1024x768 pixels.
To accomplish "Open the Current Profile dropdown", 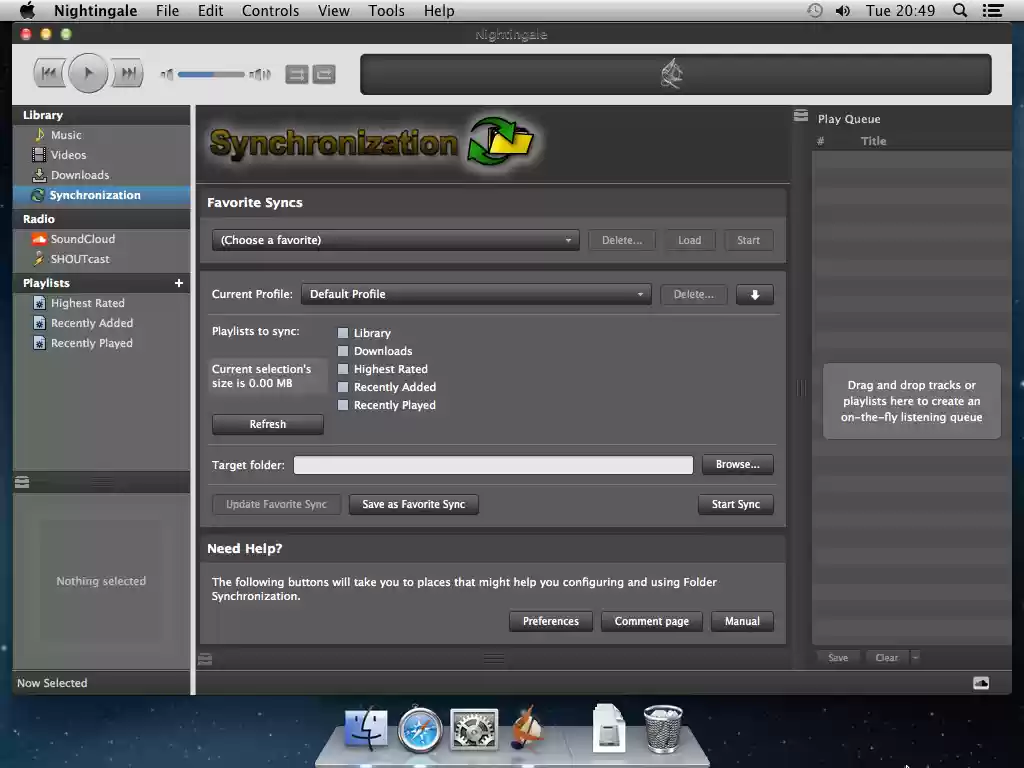I will pyautogui.click(x=477, y=294).
